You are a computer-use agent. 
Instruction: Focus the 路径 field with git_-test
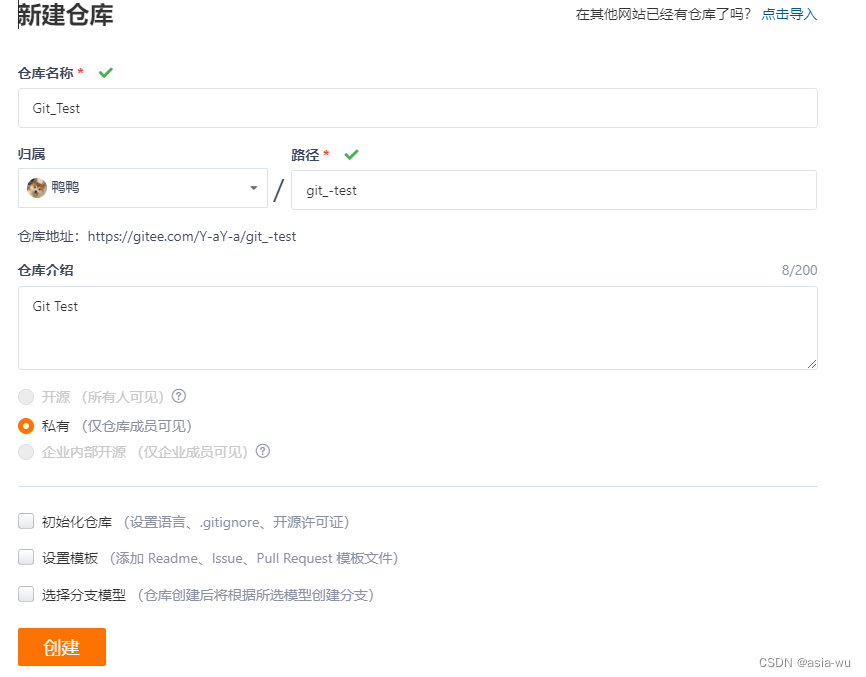(x=554, y=190)
